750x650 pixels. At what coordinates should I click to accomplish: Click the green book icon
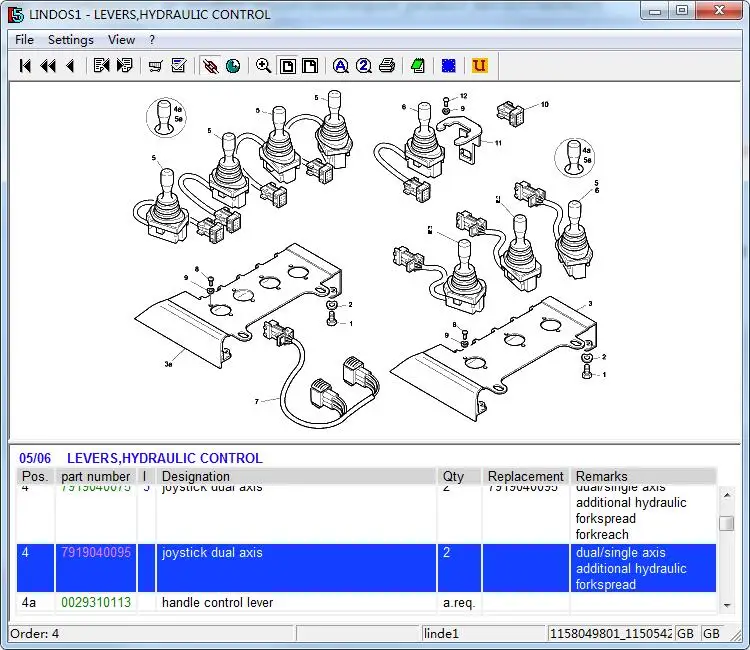point(418,66)
